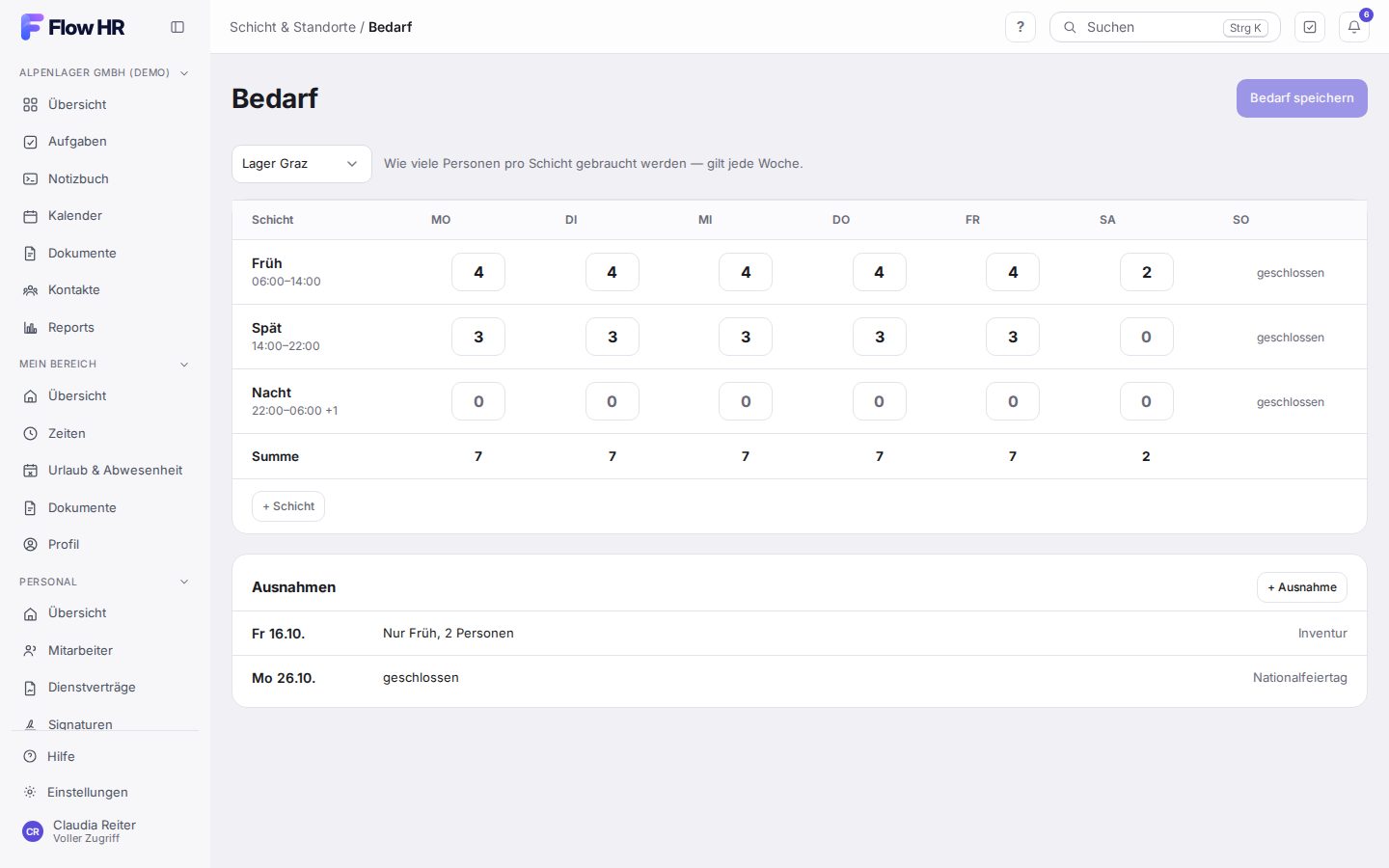This screenshot has width=1389, height=868.
Task: Click the search field Suchen
Action: (1165, 27)
